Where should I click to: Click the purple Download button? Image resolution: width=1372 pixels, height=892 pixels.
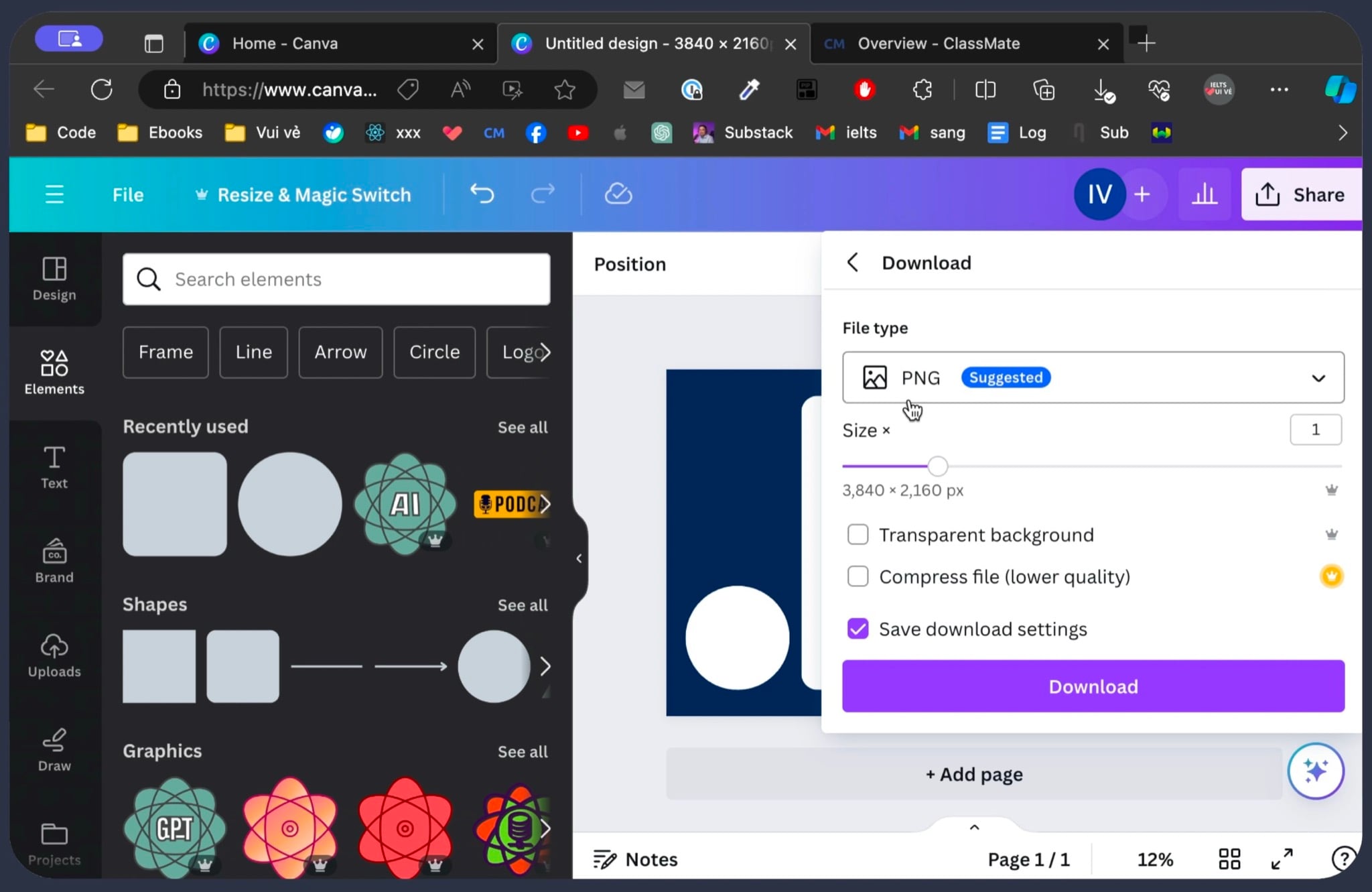tap(1093, 686)
